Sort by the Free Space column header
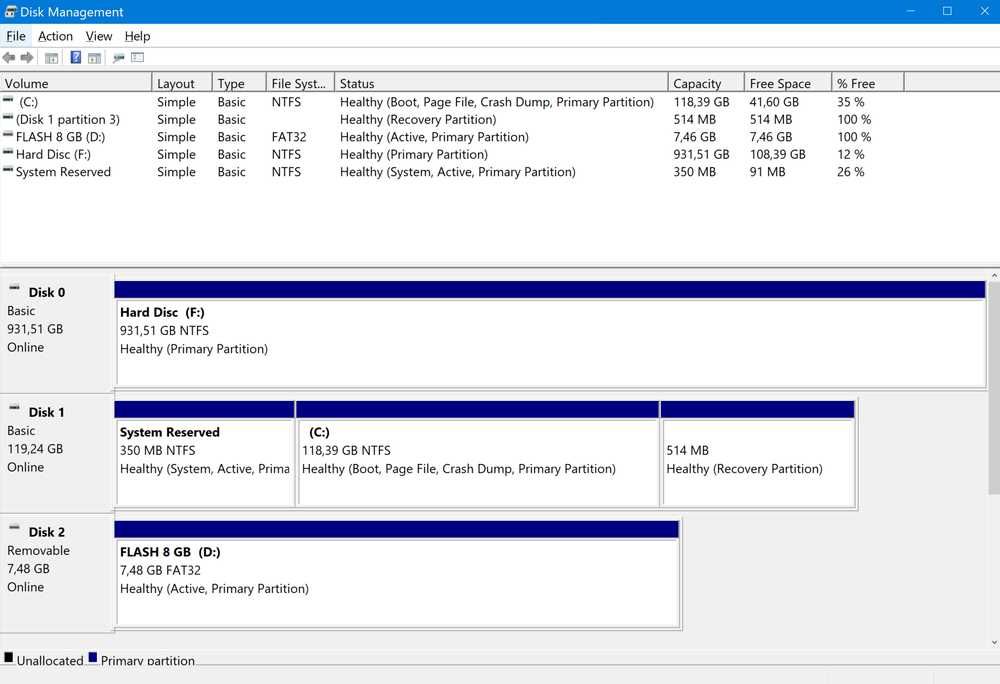 click(788, 84)
